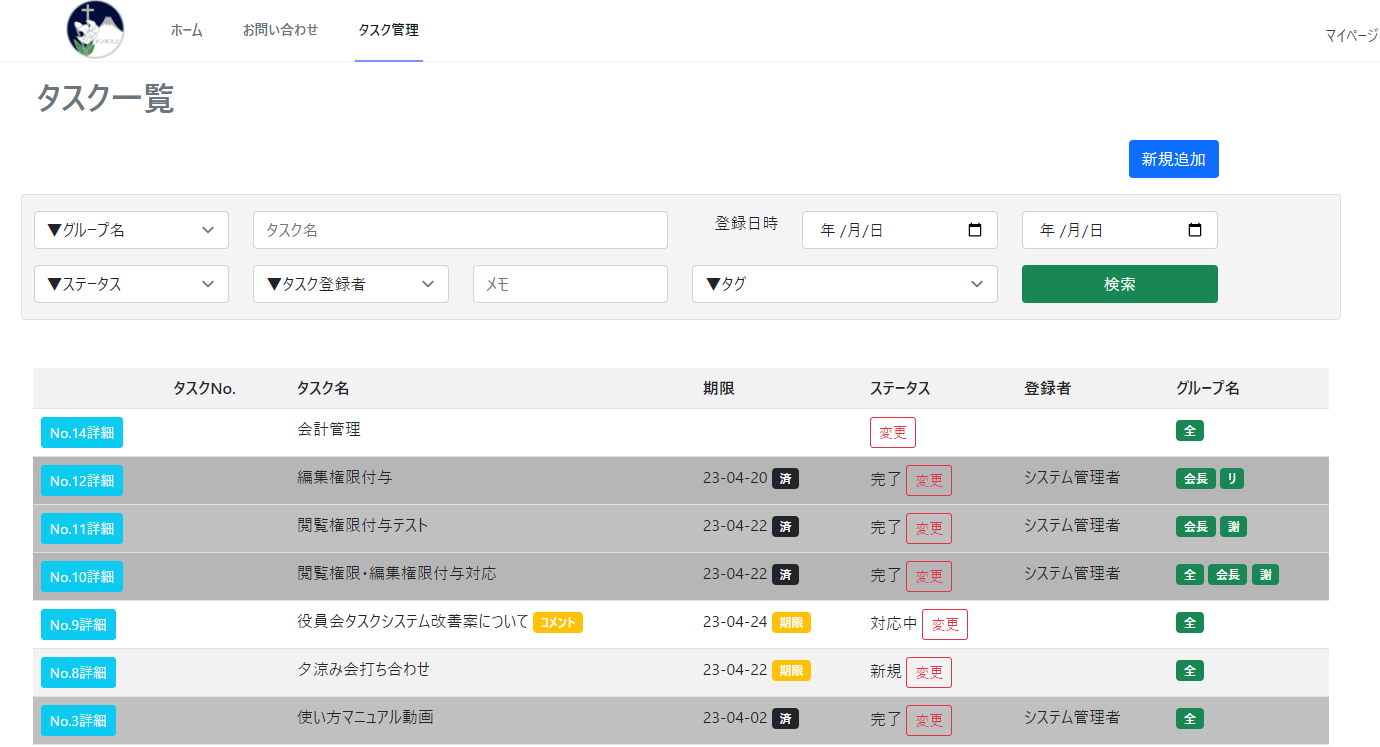Select the タスク管理 tab
This screenshot has height=747, width=1380.
[388, 30]
